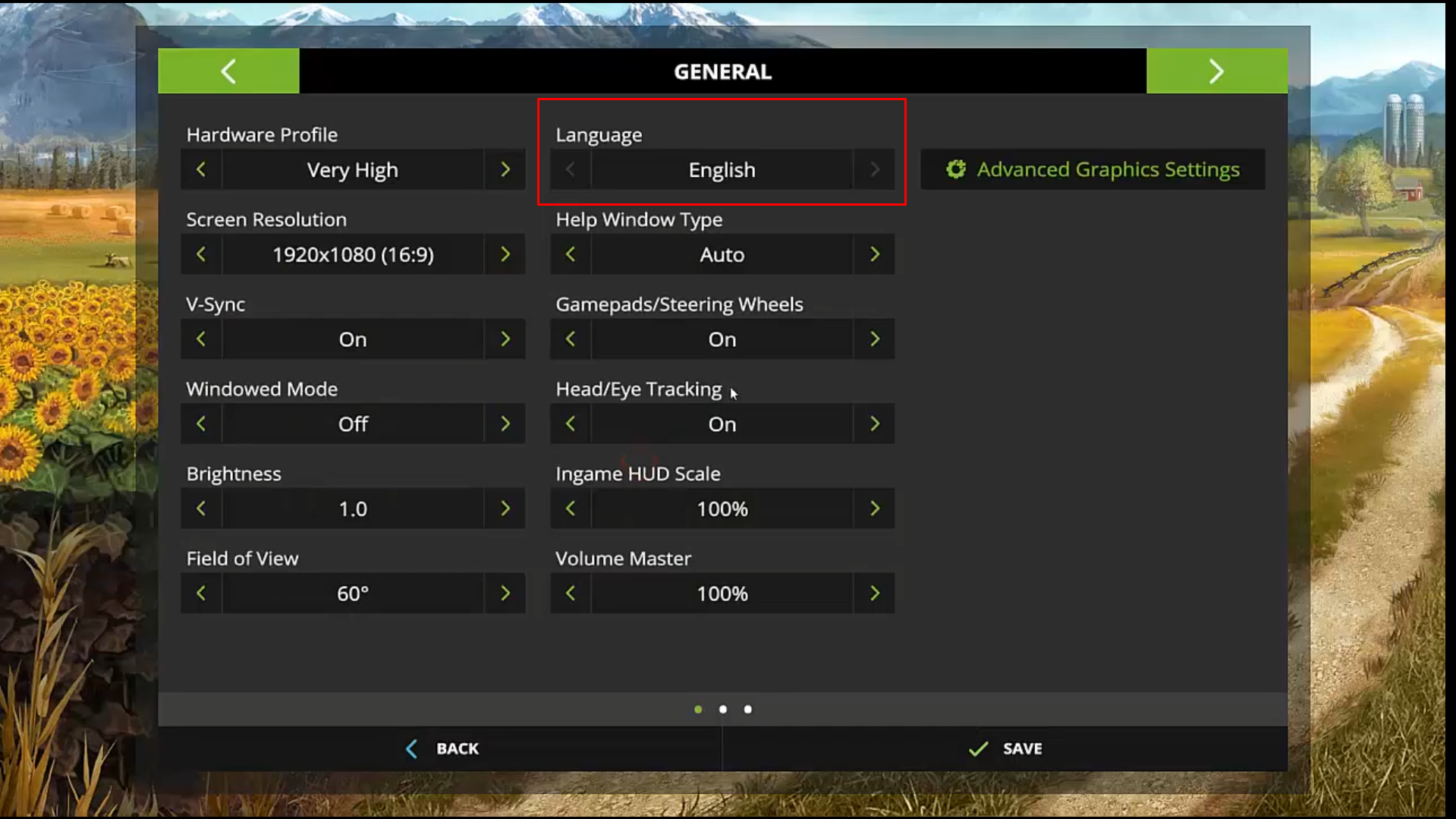This screenshot has width=1456, height=819.
Task: Enlarge Ingame HUD Scale with right arrow
Action: (x=875, y=509)
